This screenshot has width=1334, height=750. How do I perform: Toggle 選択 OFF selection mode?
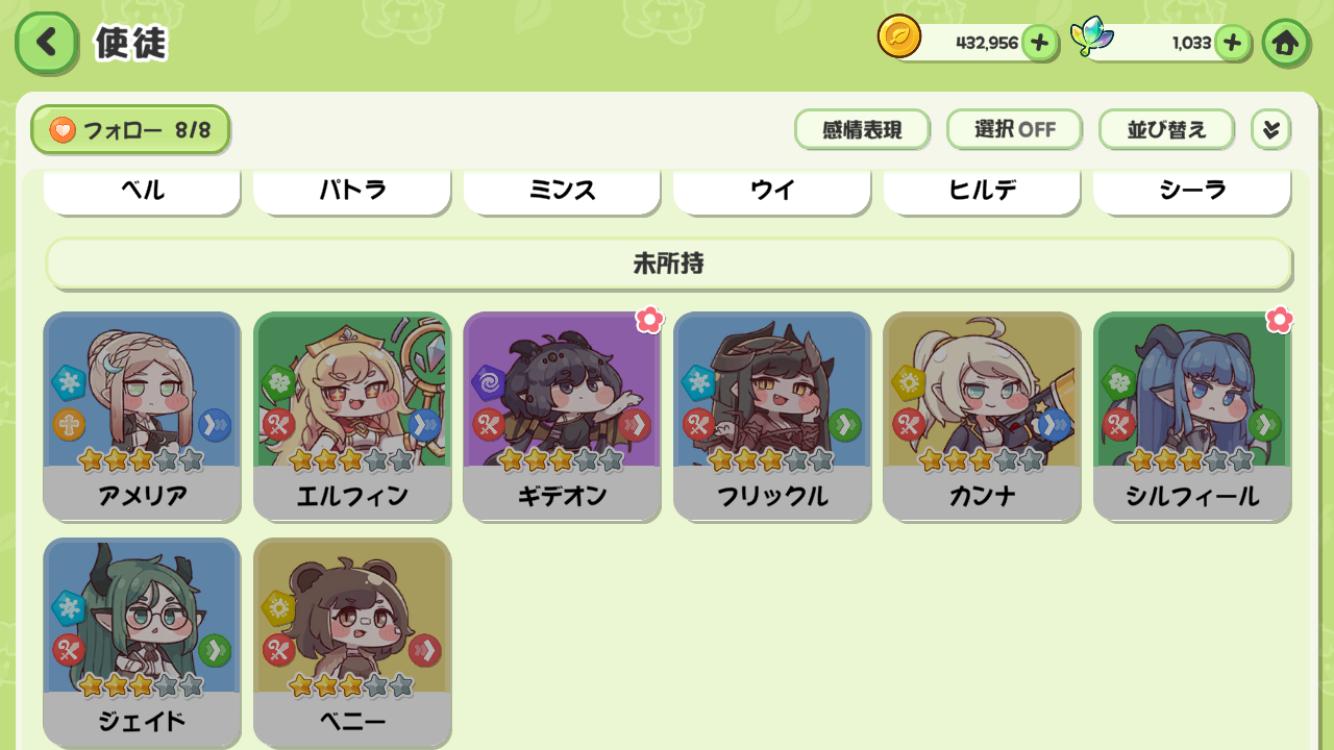coord(1014,130)
